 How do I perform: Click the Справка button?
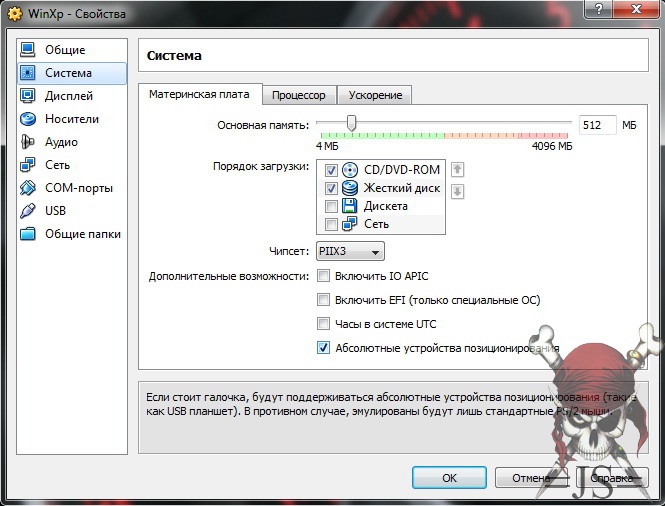pos(612,478)
